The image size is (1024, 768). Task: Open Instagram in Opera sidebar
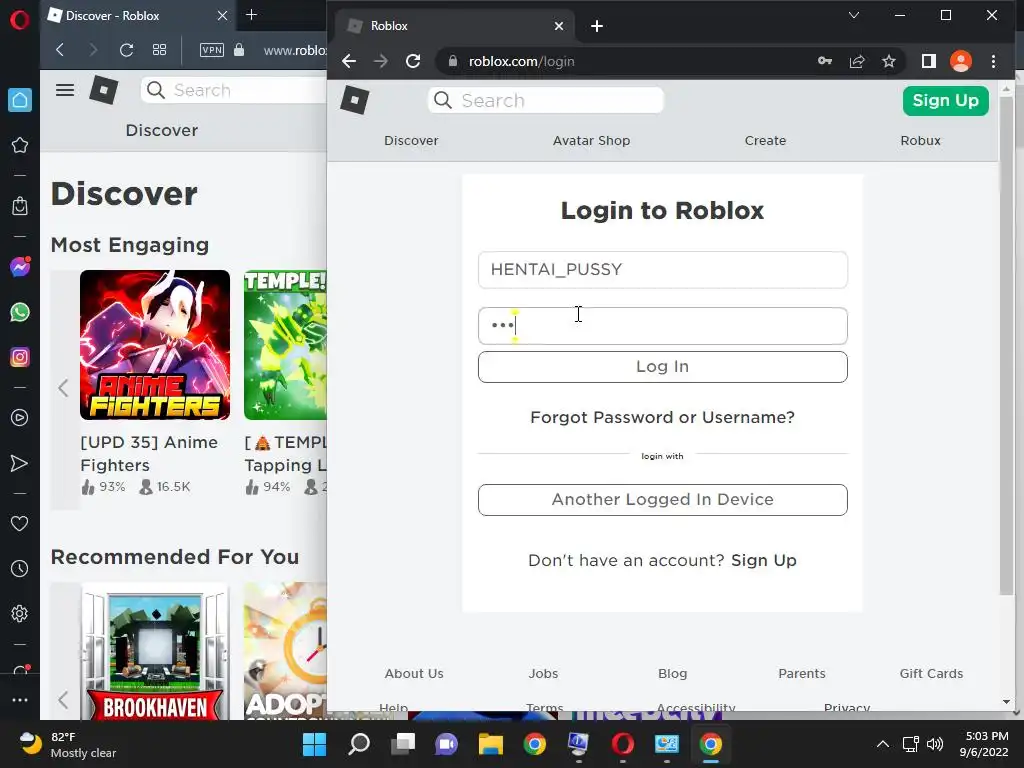20,357
